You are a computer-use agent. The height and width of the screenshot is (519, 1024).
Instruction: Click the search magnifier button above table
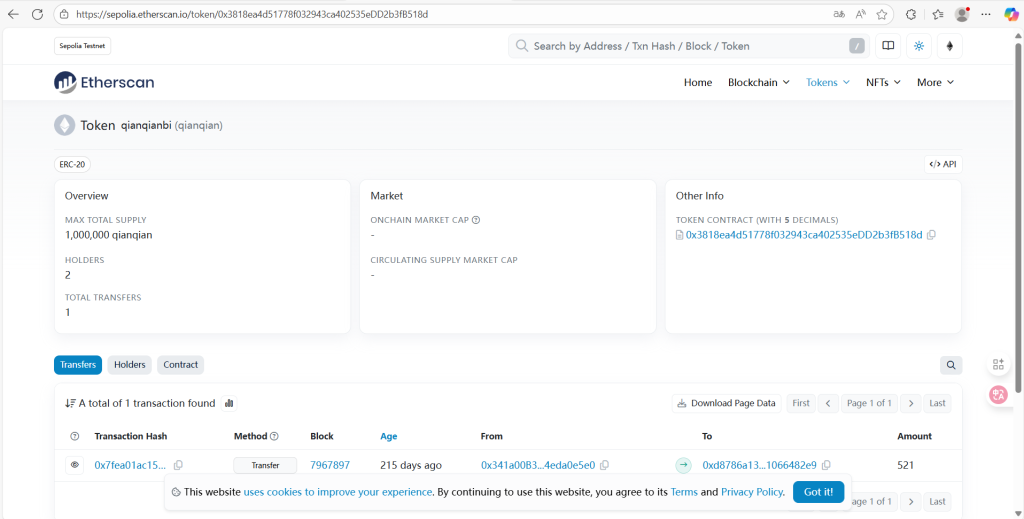pos(950,365)
